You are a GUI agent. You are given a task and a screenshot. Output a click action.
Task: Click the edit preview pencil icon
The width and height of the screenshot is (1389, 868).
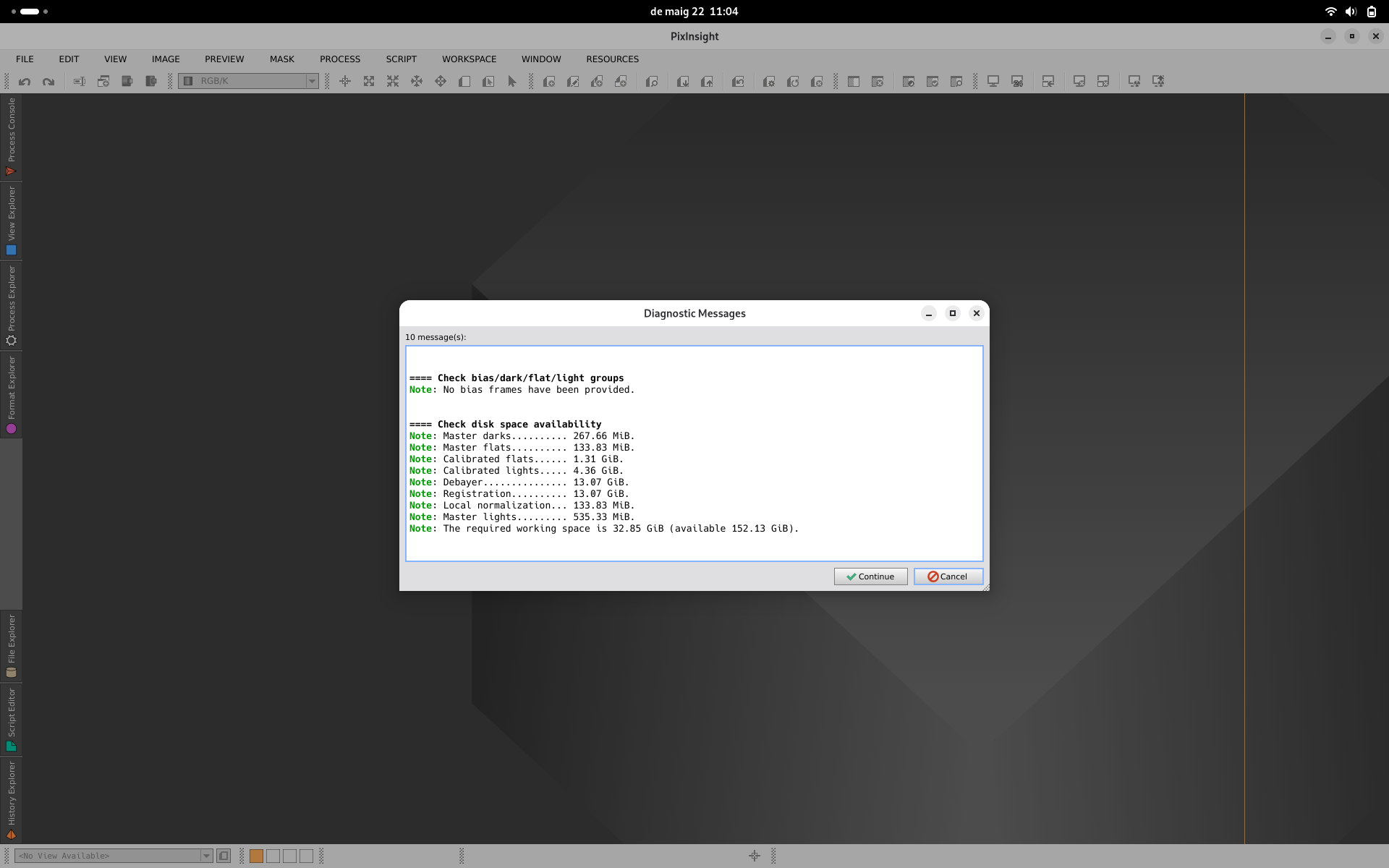(573, 82)
